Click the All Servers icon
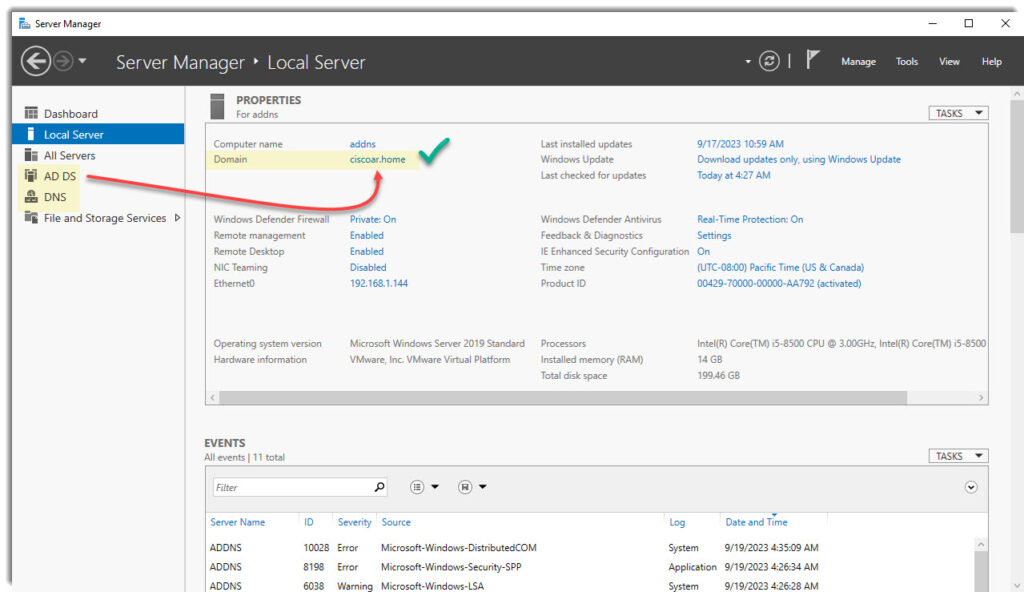The width and height of the screenshot is (1024, 592). [x=31, y=155]
